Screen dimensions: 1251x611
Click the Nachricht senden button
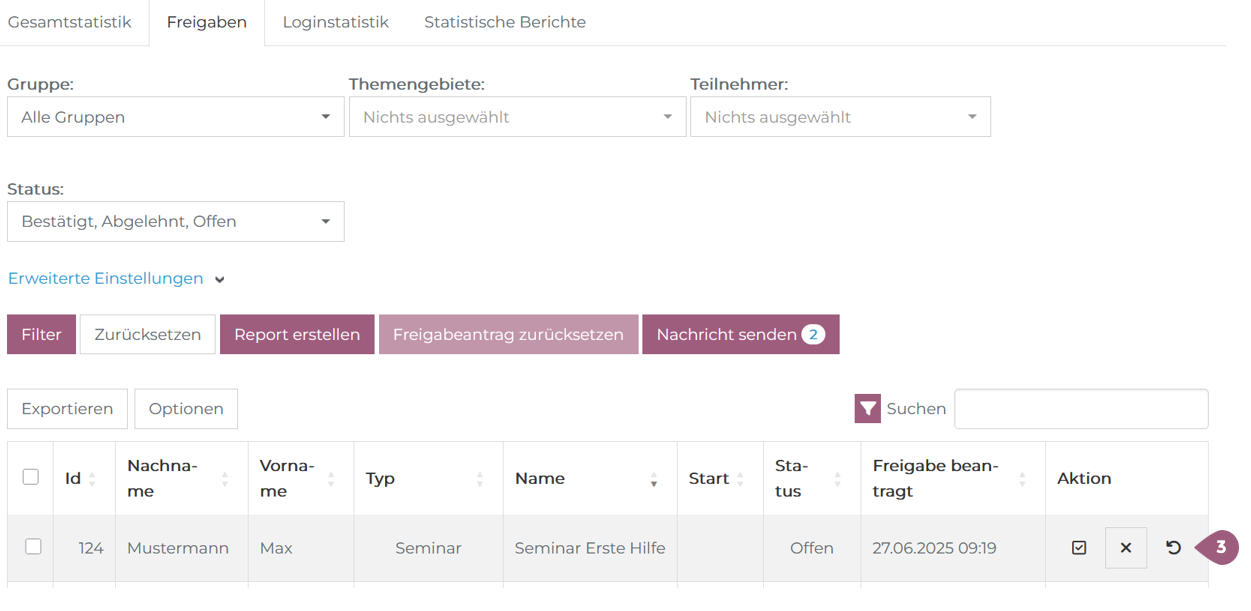pyautogui.click(x=740, y=335)
